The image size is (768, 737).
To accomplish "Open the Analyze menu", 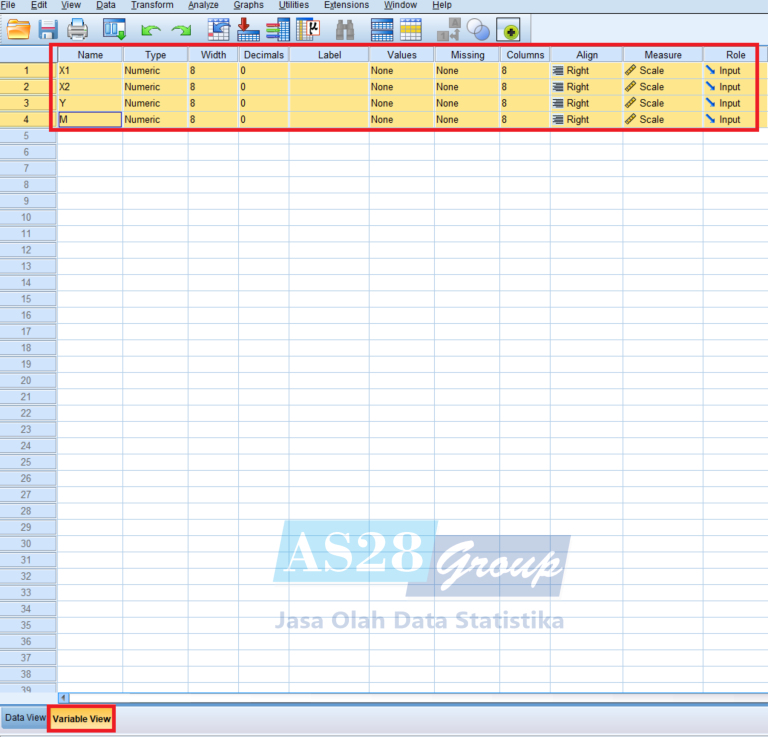I will click(x=203, y=5).
